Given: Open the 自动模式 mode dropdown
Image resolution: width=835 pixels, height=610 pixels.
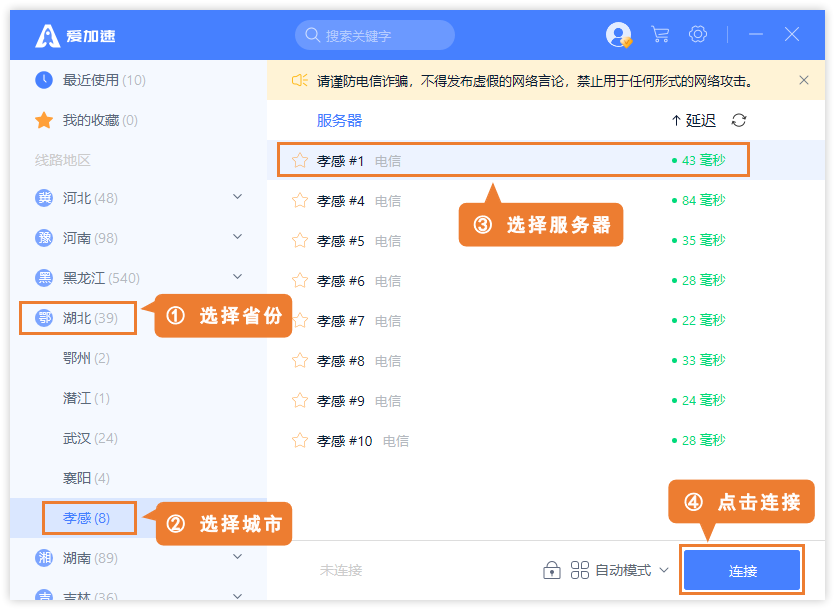Looking at the screenshot, I should 632,570.
